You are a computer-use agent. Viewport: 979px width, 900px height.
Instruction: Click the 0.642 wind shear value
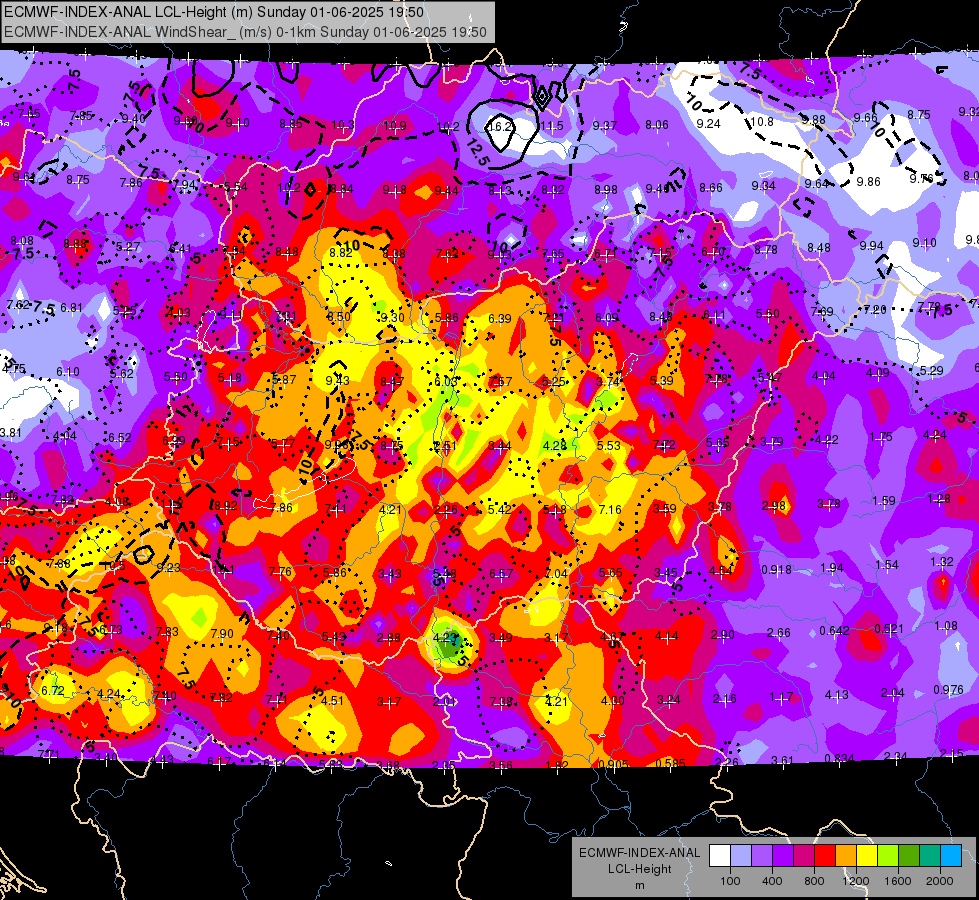coord(834,631)
